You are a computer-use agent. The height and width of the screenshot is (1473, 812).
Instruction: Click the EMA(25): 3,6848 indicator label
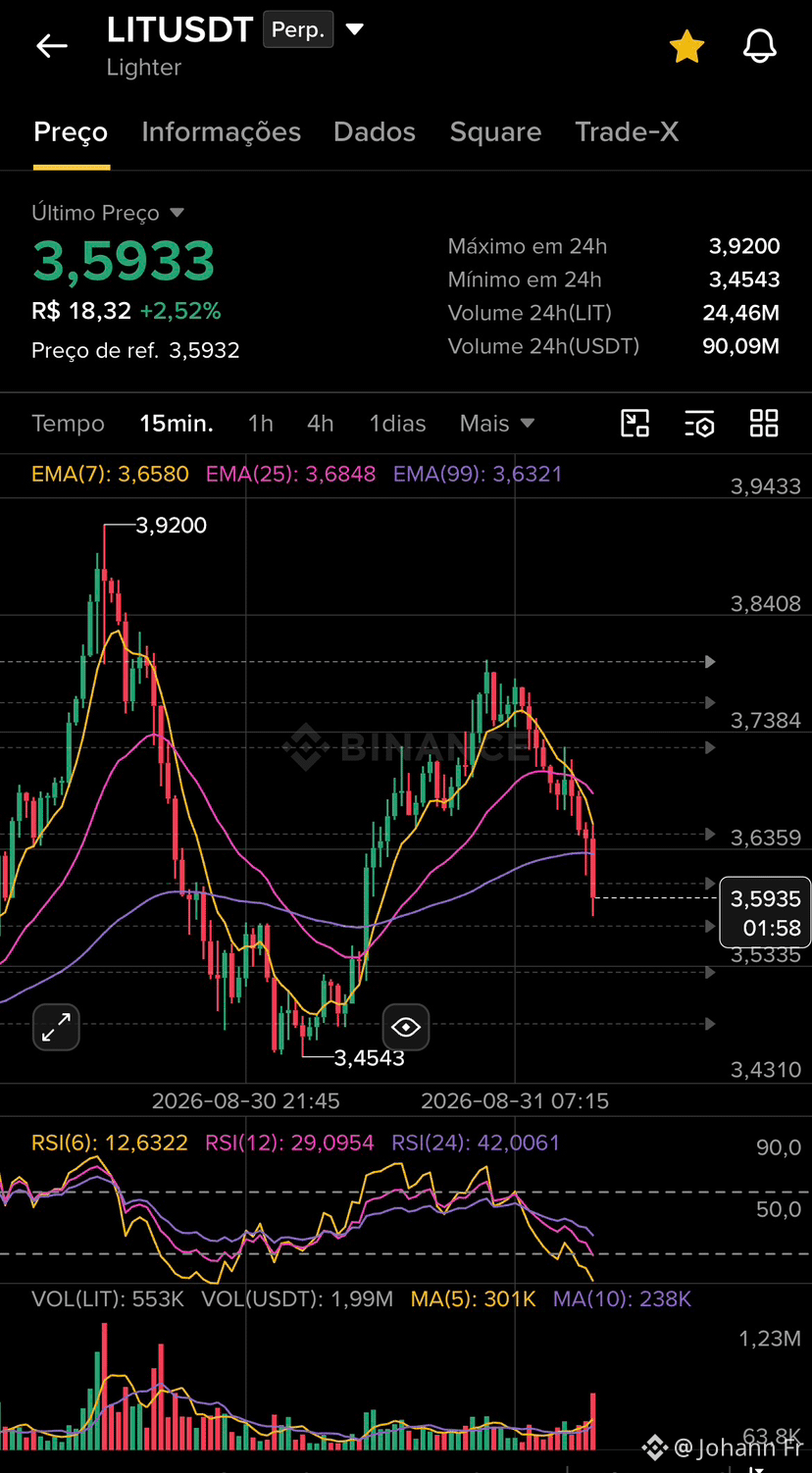(x=290, y=475)
